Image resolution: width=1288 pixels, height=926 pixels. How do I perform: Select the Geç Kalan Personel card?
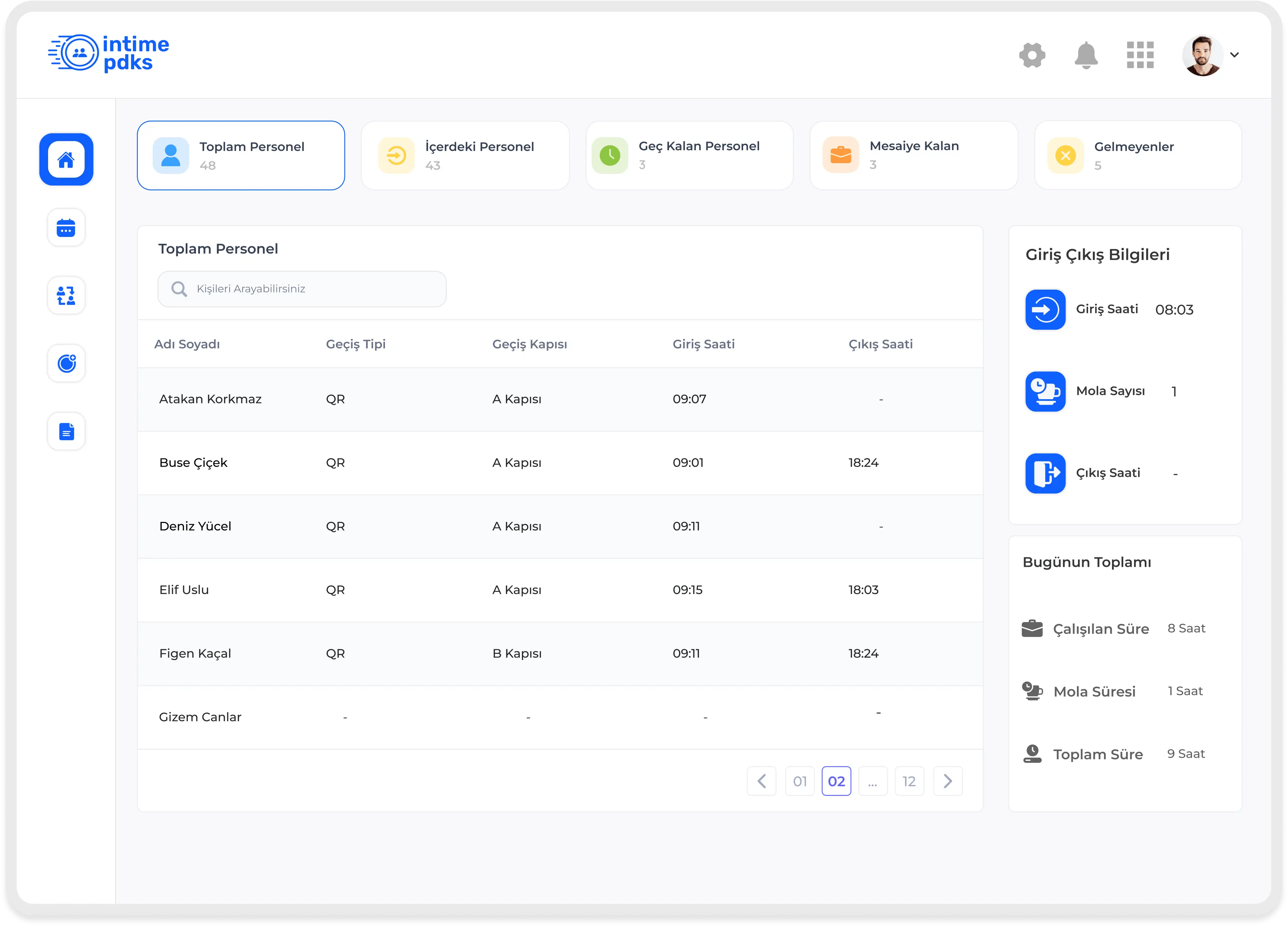pos(690,155)
